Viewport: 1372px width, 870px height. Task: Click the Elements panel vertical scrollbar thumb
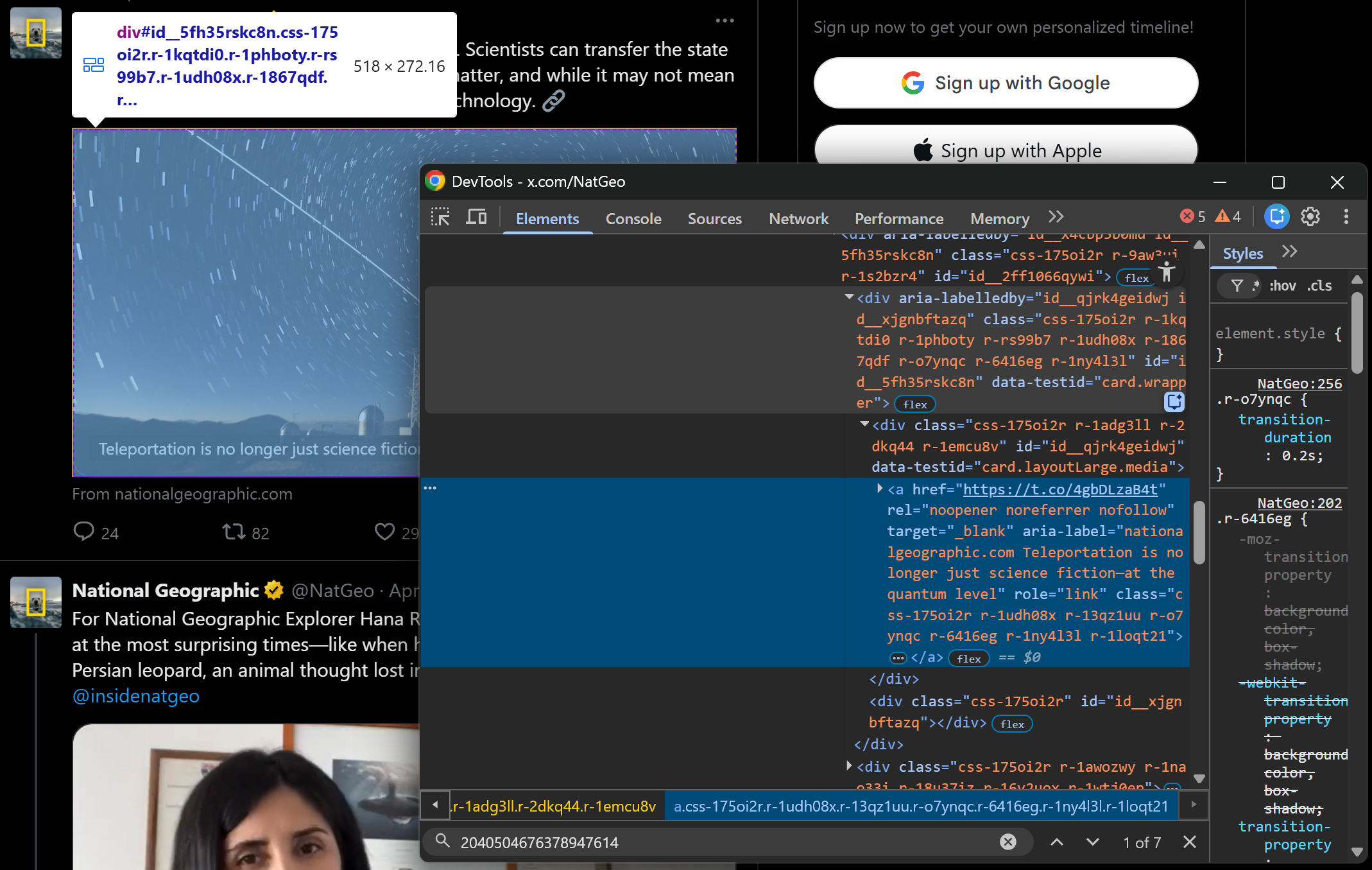pos(1199,532)
